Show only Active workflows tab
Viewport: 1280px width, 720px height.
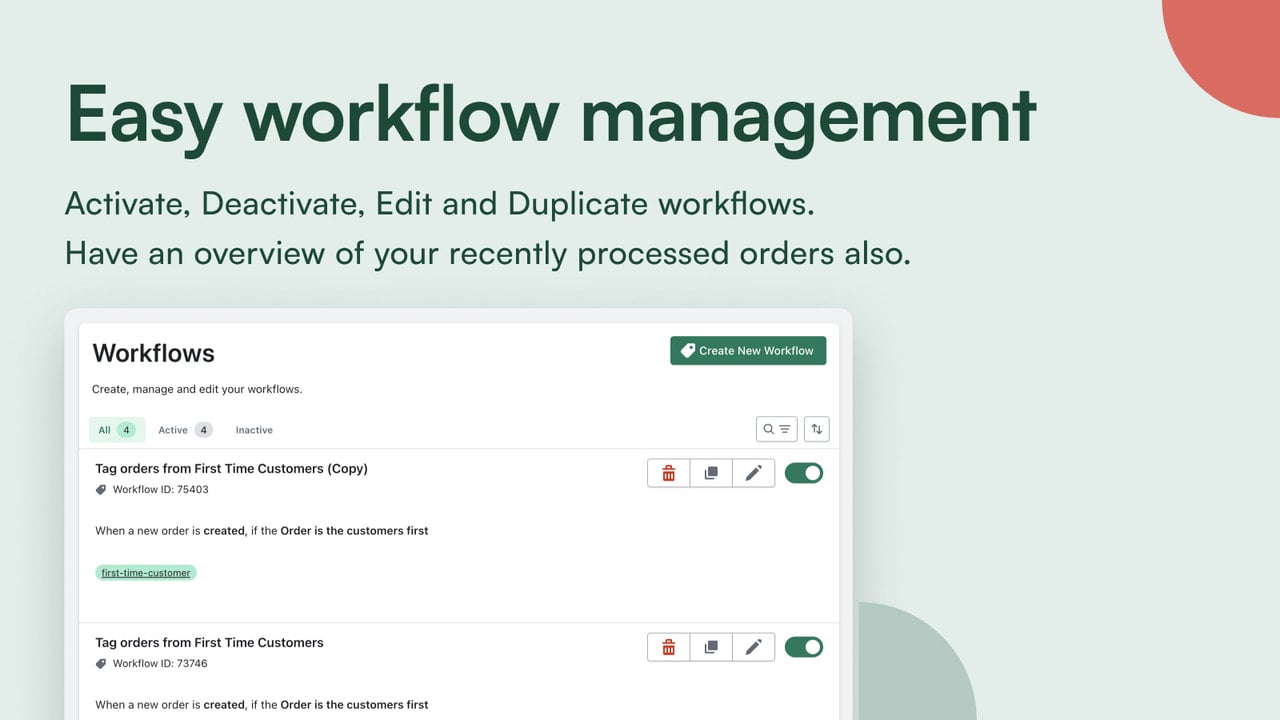(x=185, y=430)
